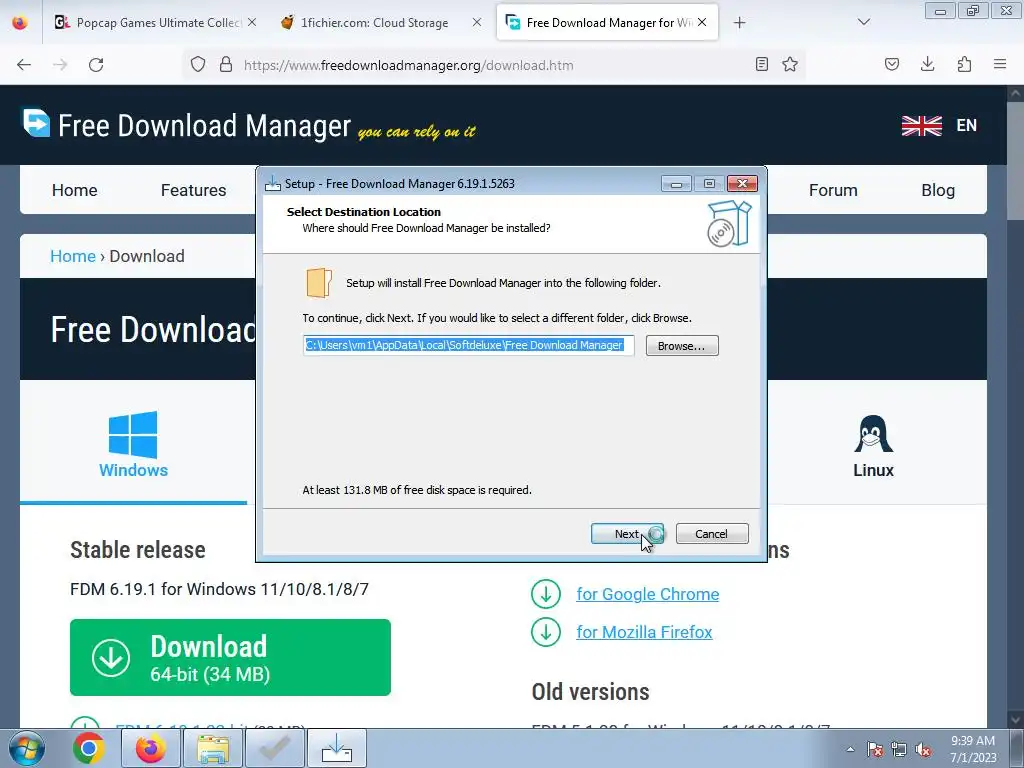Open the Features navigation menu item
Image resolution: width=1024 pixels, height=768 pixels.
point(193,190)
